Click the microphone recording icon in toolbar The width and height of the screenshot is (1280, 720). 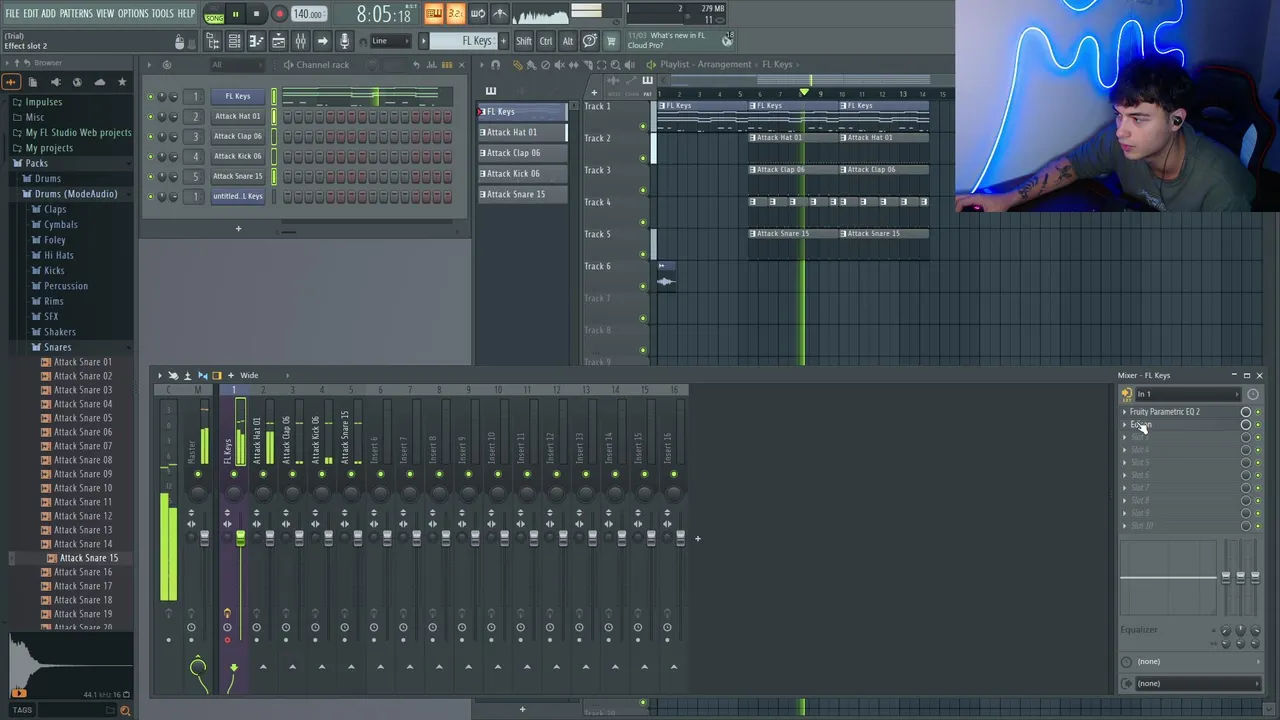pos(344,41)
